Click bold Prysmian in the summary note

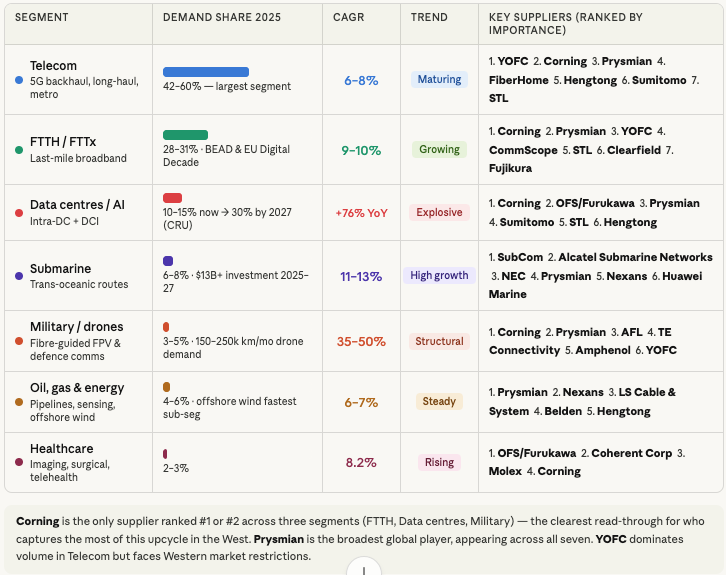(279, 539)
